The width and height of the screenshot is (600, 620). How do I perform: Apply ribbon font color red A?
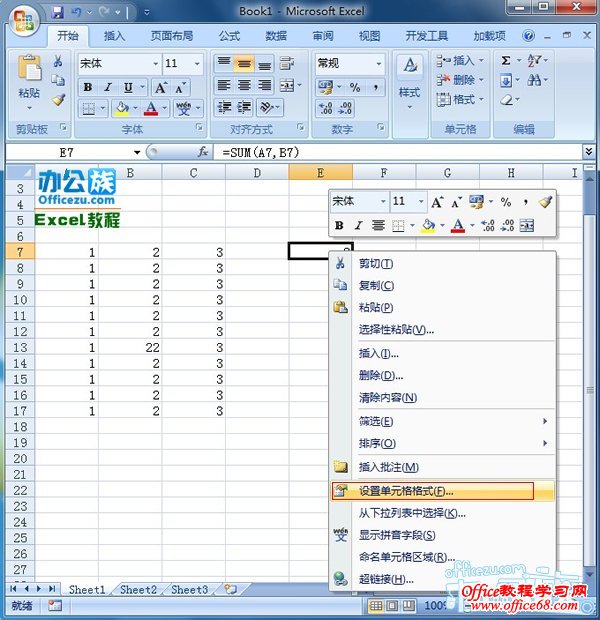point(151,108)
